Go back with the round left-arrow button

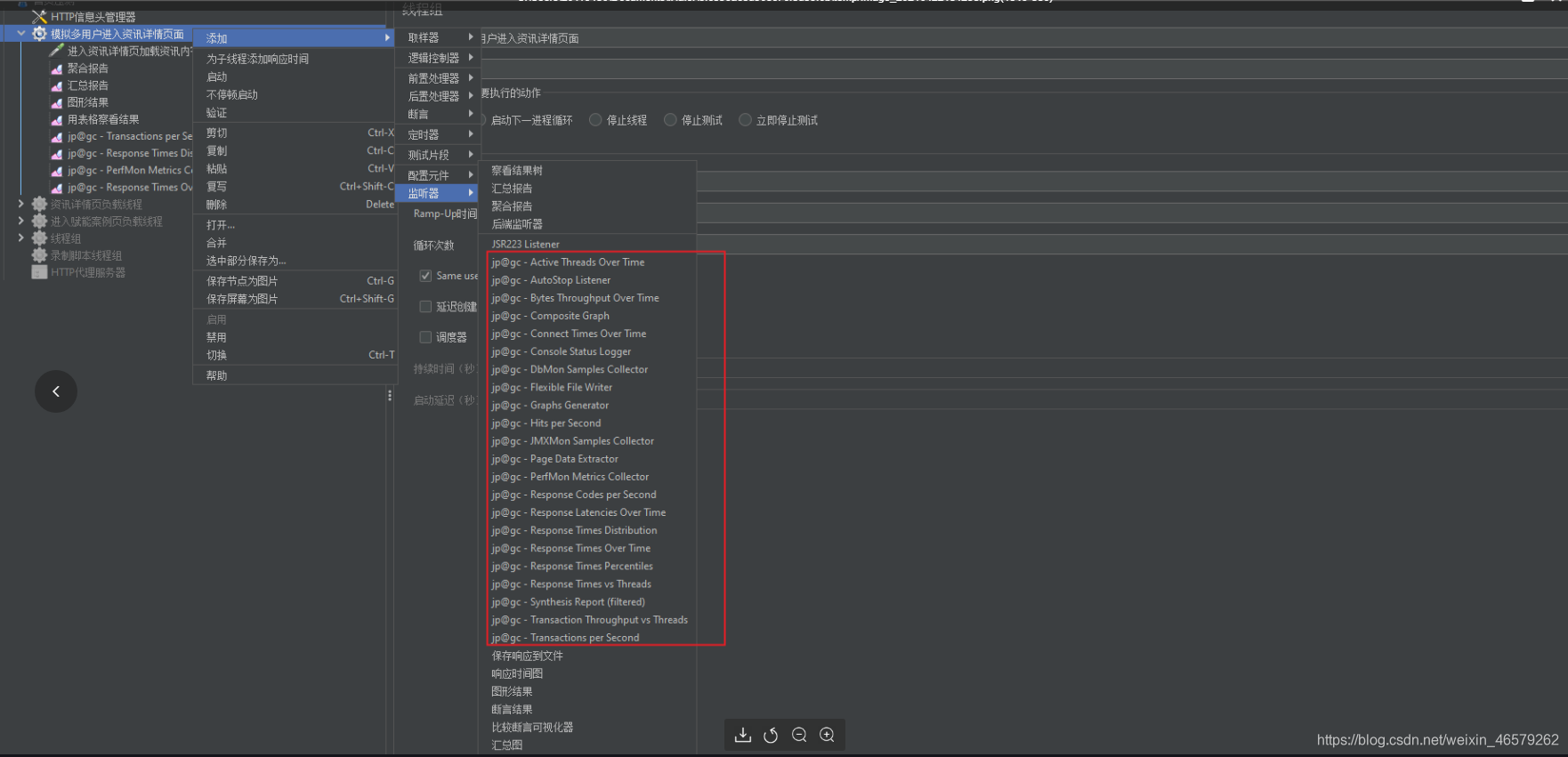[x=56, y=391]
